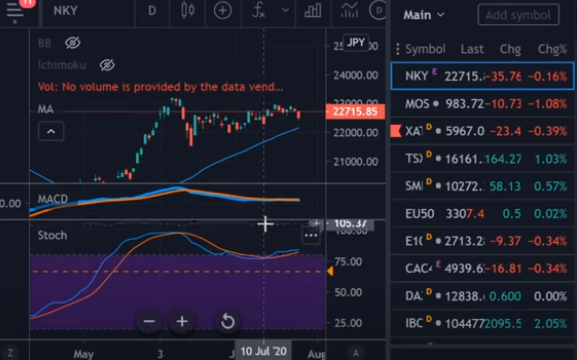Viewport: 577px width, 360px height.
Task: Expand the Main watchlist dropdown
Action: pyautogui.click(x=424, y=15)
